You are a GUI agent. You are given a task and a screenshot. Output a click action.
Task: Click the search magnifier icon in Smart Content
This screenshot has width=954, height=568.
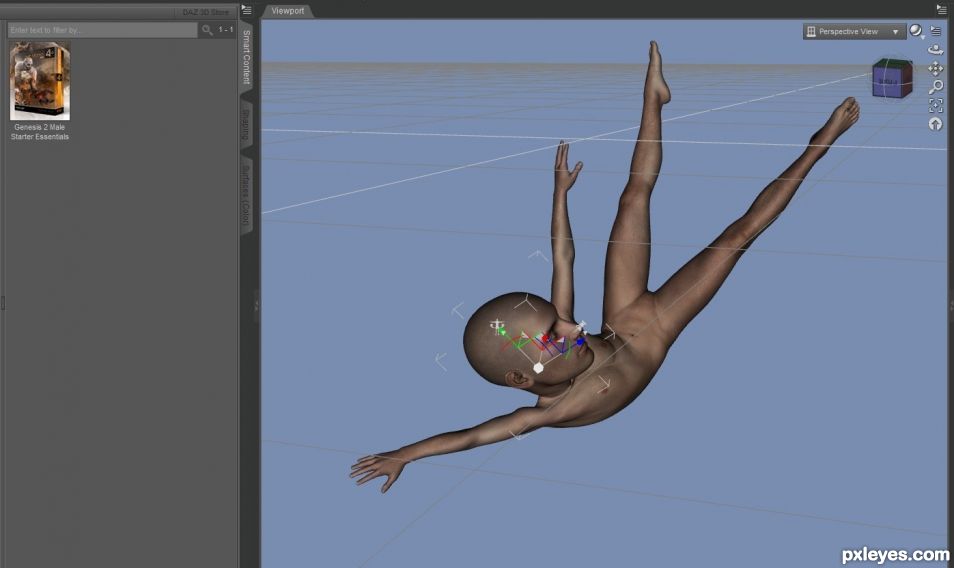tap(207, 30)
